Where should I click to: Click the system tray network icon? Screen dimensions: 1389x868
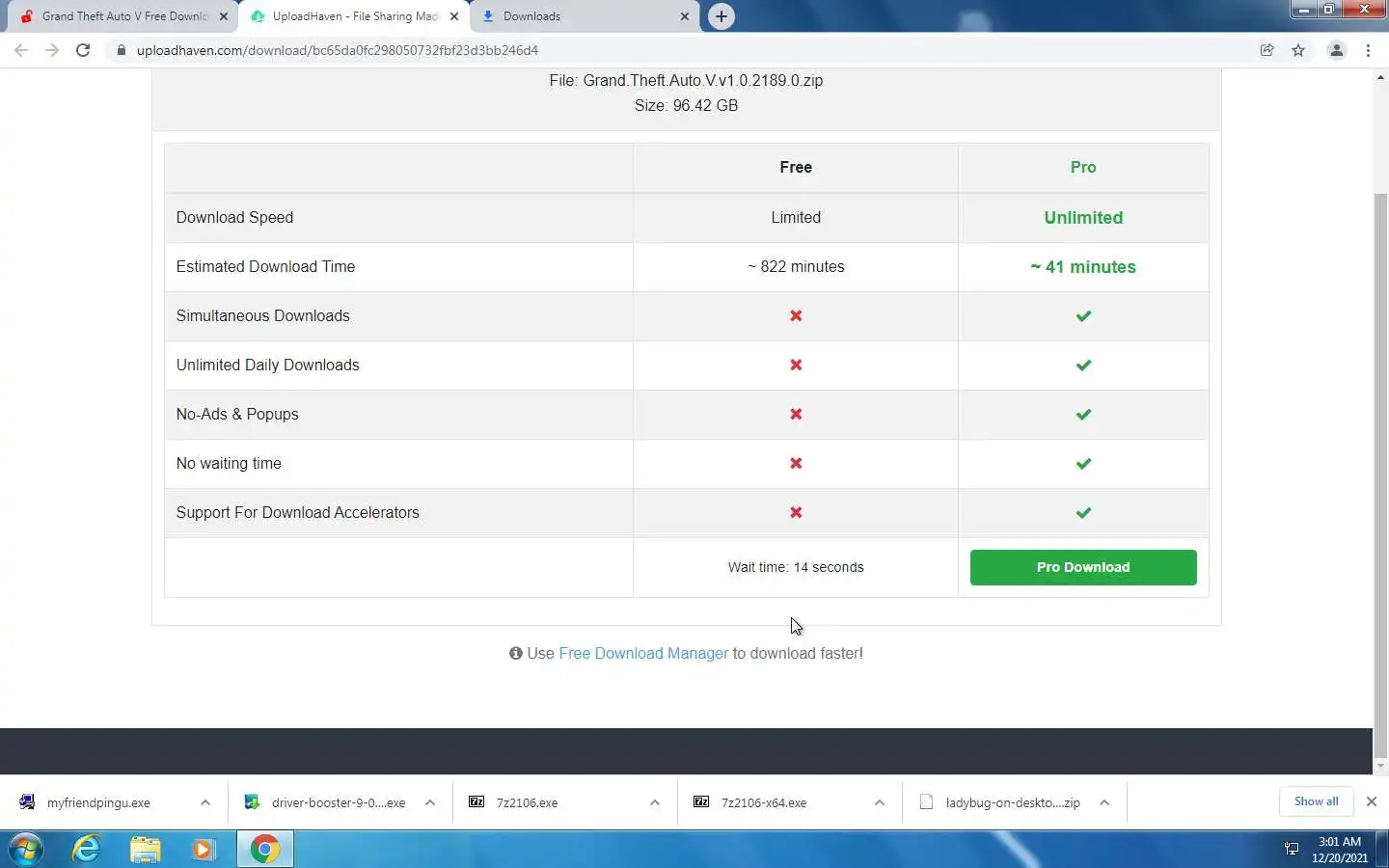tap(1292, 849)
